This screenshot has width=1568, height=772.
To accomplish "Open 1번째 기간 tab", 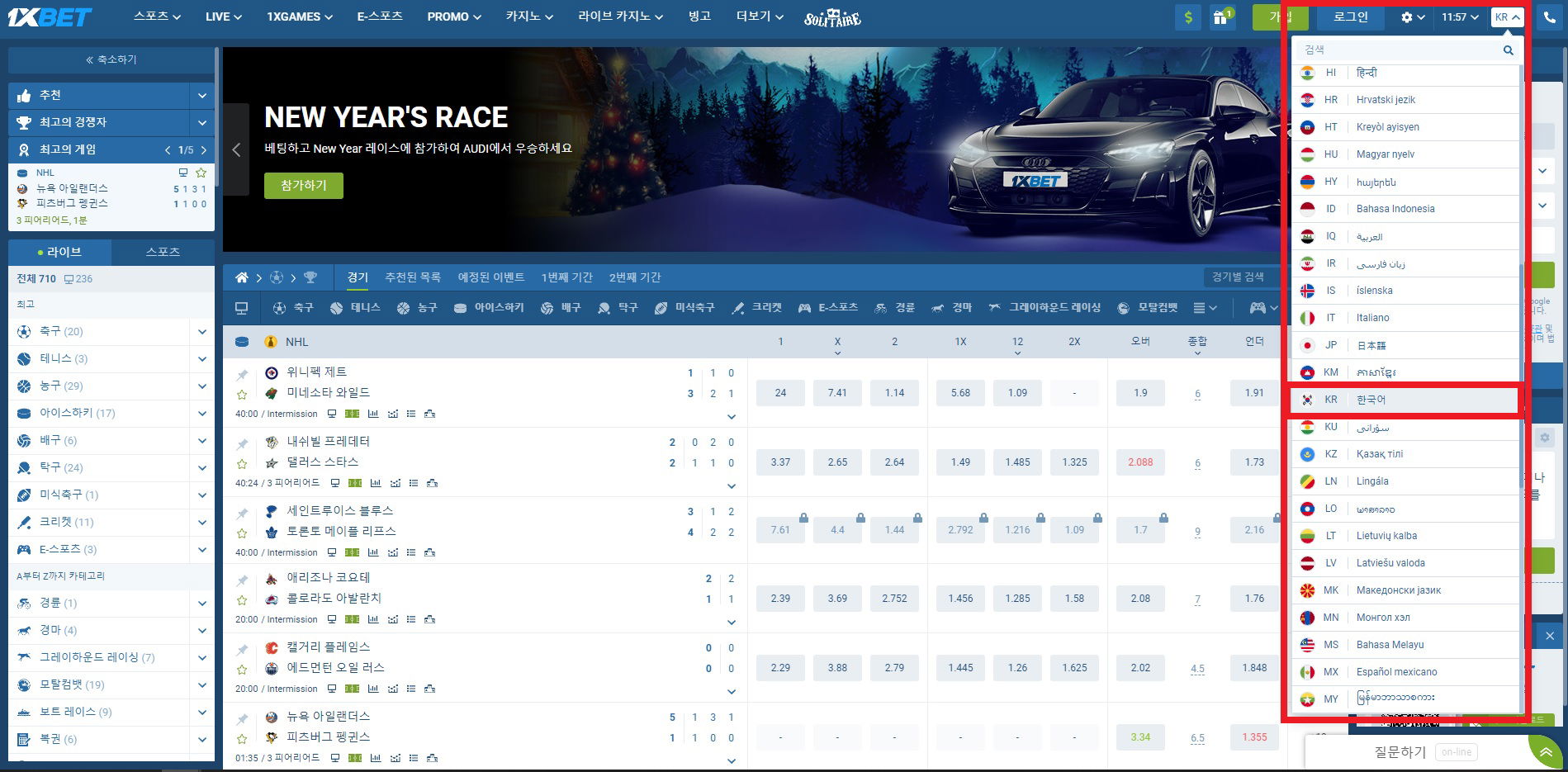I will (566, 277).
